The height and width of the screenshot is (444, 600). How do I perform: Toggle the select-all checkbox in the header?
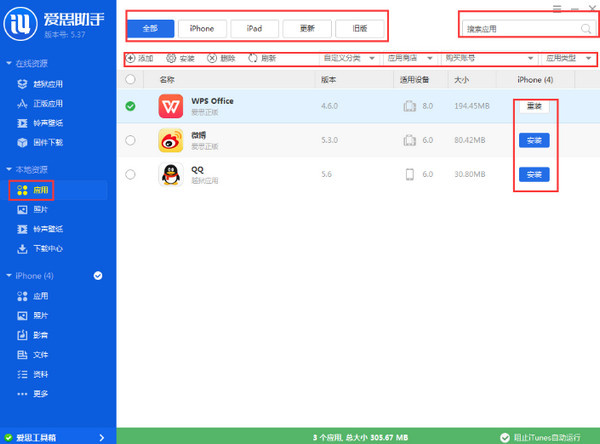[130, 78]
